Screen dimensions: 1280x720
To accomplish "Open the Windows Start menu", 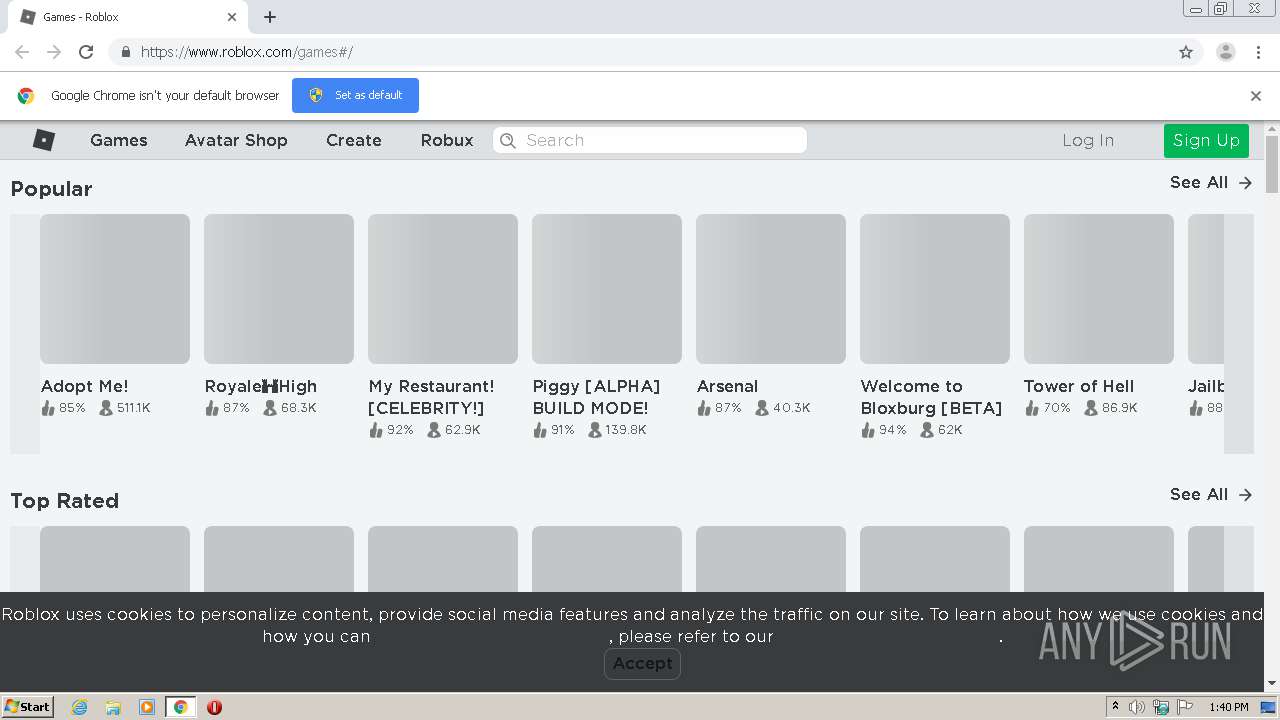I will pos(27,706).
